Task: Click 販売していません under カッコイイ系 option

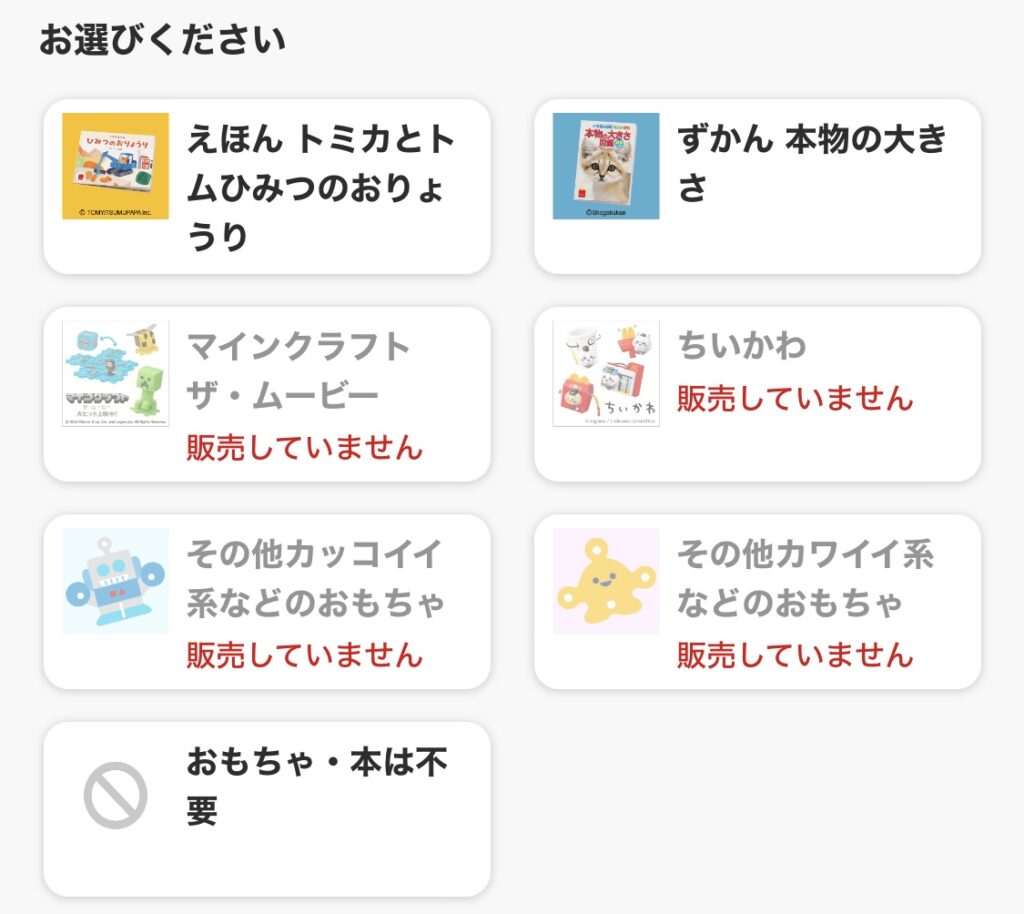Action: [x=304, y=655]
